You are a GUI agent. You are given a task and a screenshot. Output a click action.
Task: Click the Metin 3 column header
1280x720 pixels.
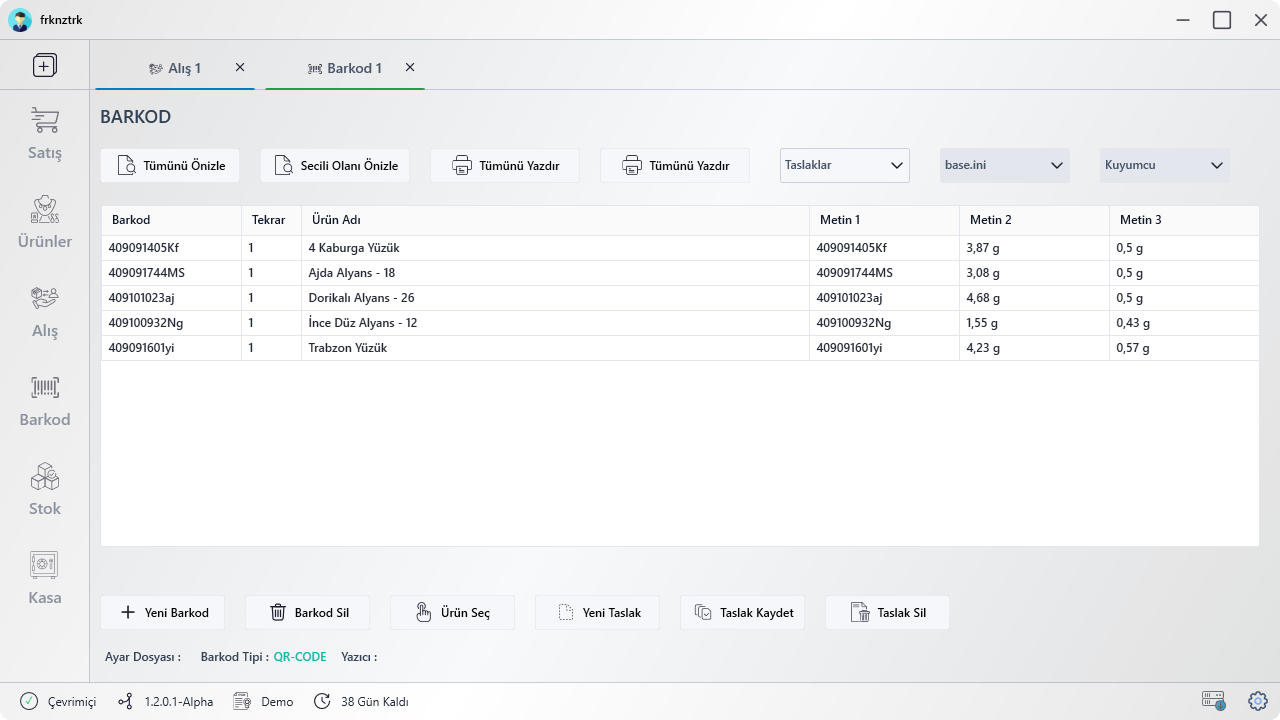[x=1184, y=220]
